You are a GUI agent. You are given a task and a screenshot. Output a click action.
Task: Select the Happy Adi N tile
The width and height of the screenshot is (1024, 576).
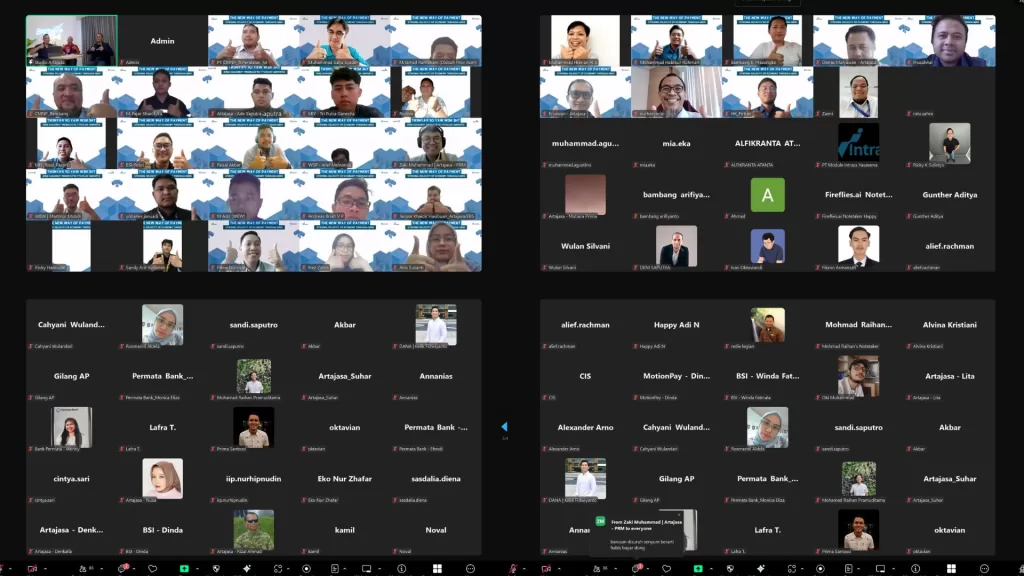(676, 325)
